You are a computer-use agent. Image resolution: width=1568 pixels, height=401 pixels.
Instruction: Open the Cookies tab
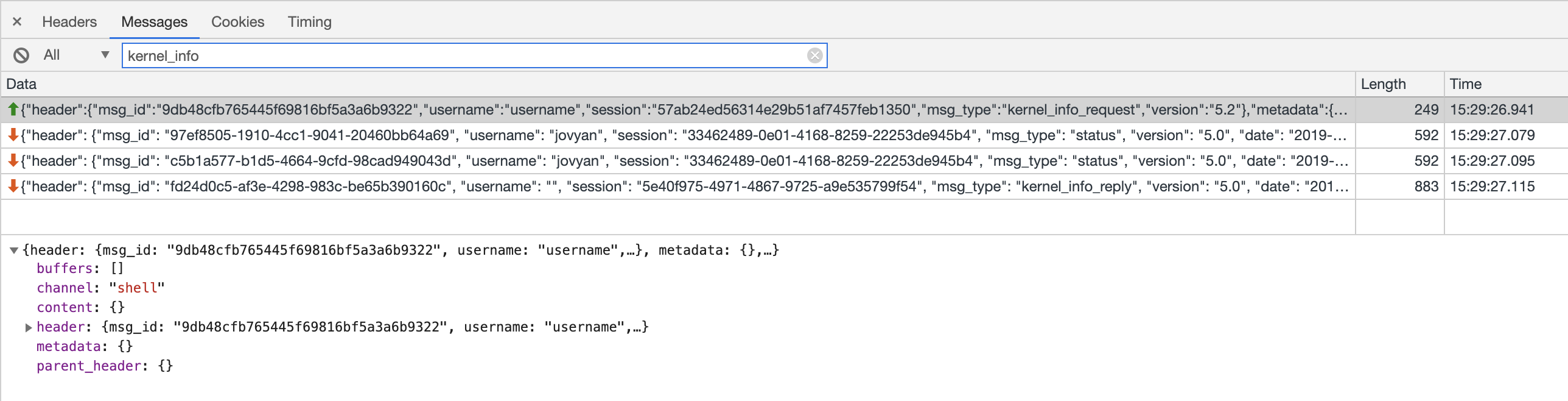237,21
